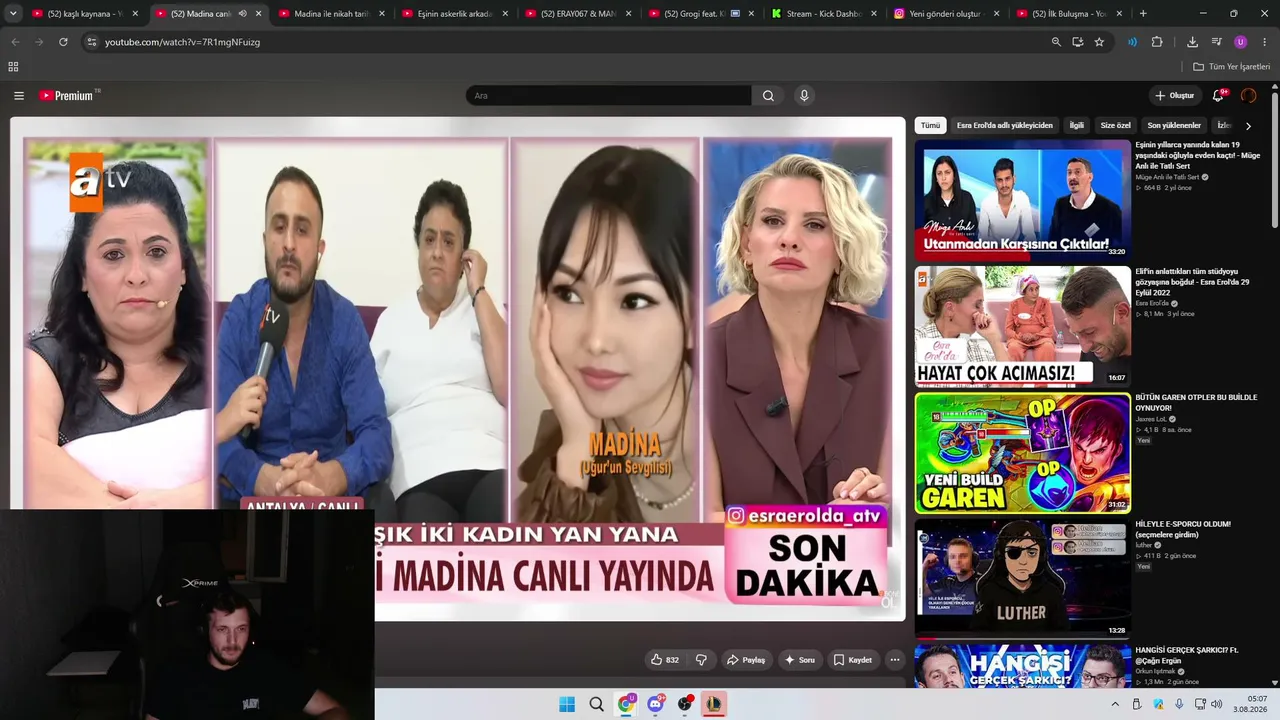1280x720 pixels.
Task: Open Chrome profile avatar in toolbar
Action: tap(1241, 42)
